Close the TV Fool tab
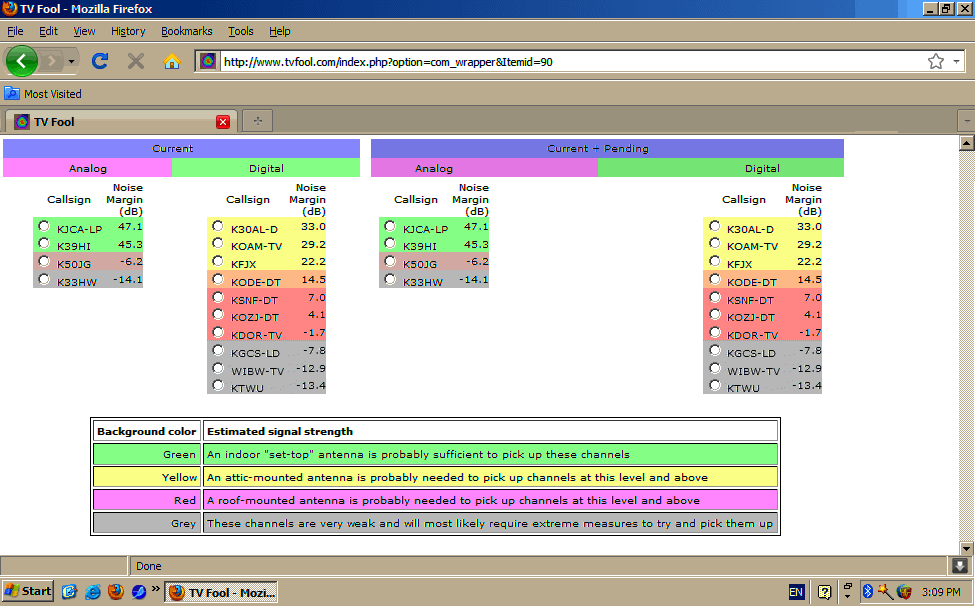The height and width of the screenshot is (606, 975). tap(223, 122)
